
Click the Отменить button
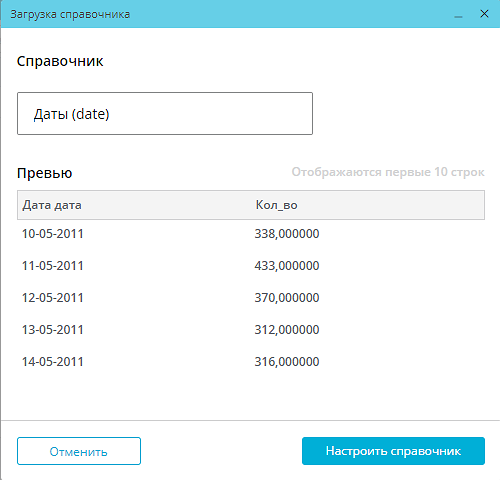79,451
